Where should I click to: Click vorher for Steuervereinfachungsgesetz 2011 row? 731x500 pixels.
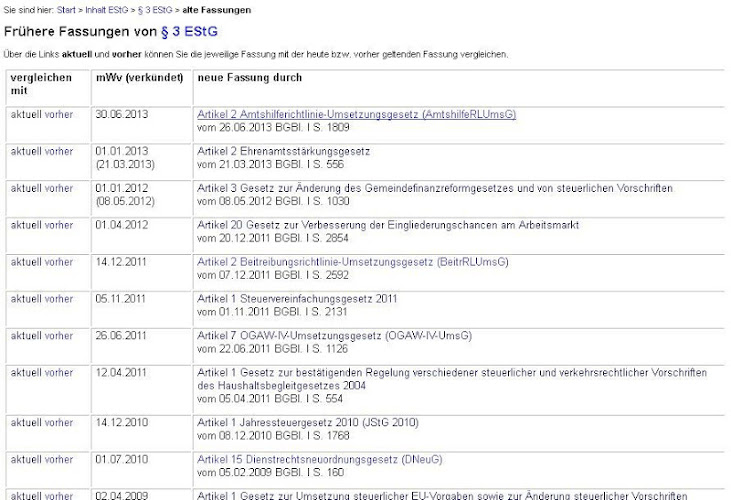click(59, 299)
